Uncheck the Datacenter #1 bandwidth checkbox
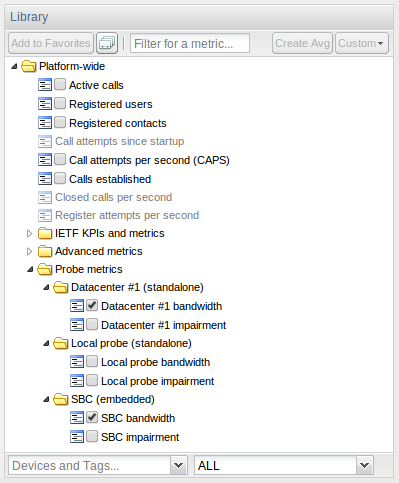399x483 pixels. pyautogui.click(x=92, y=305)
